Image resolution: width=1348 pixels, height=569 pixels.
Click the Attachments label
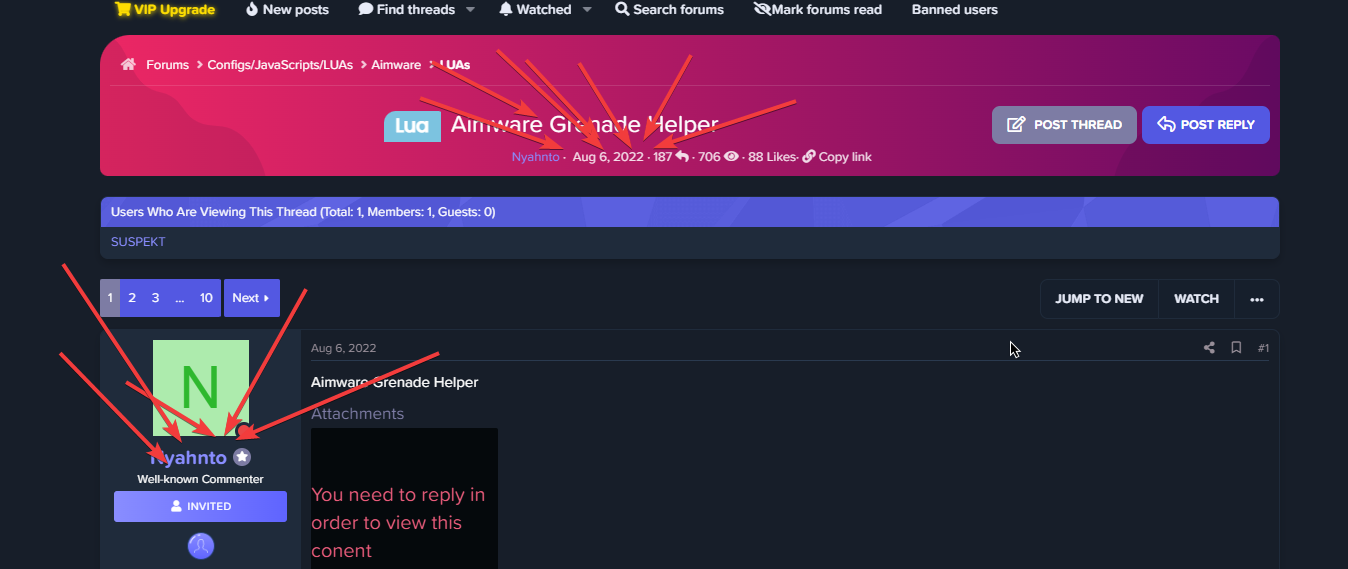[357, 414]
